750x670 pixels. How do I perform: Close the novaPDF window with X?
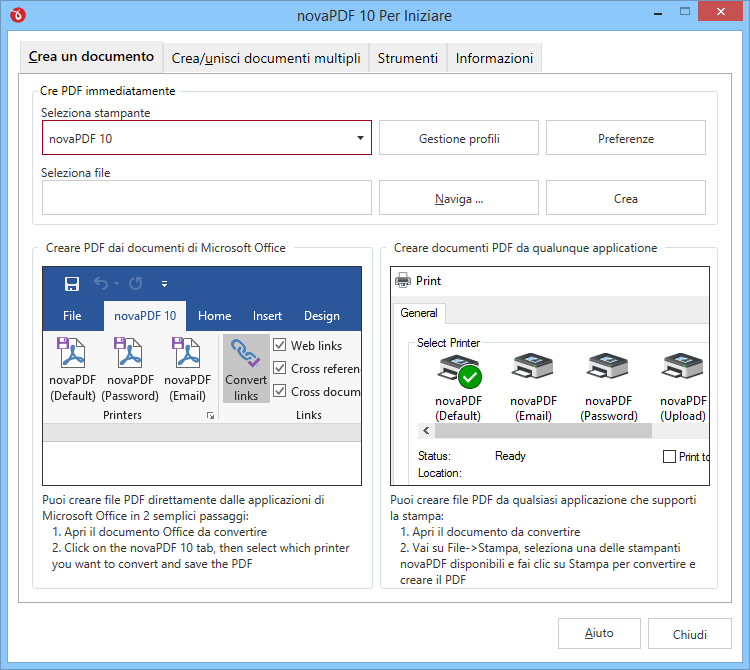[x=721, y=11]
